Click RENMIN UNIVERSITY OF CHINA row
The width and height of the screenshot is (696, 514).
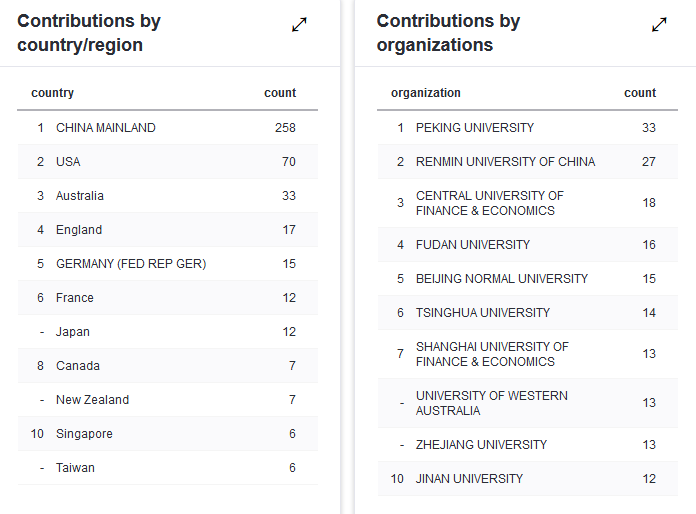[x=505, y=162]
